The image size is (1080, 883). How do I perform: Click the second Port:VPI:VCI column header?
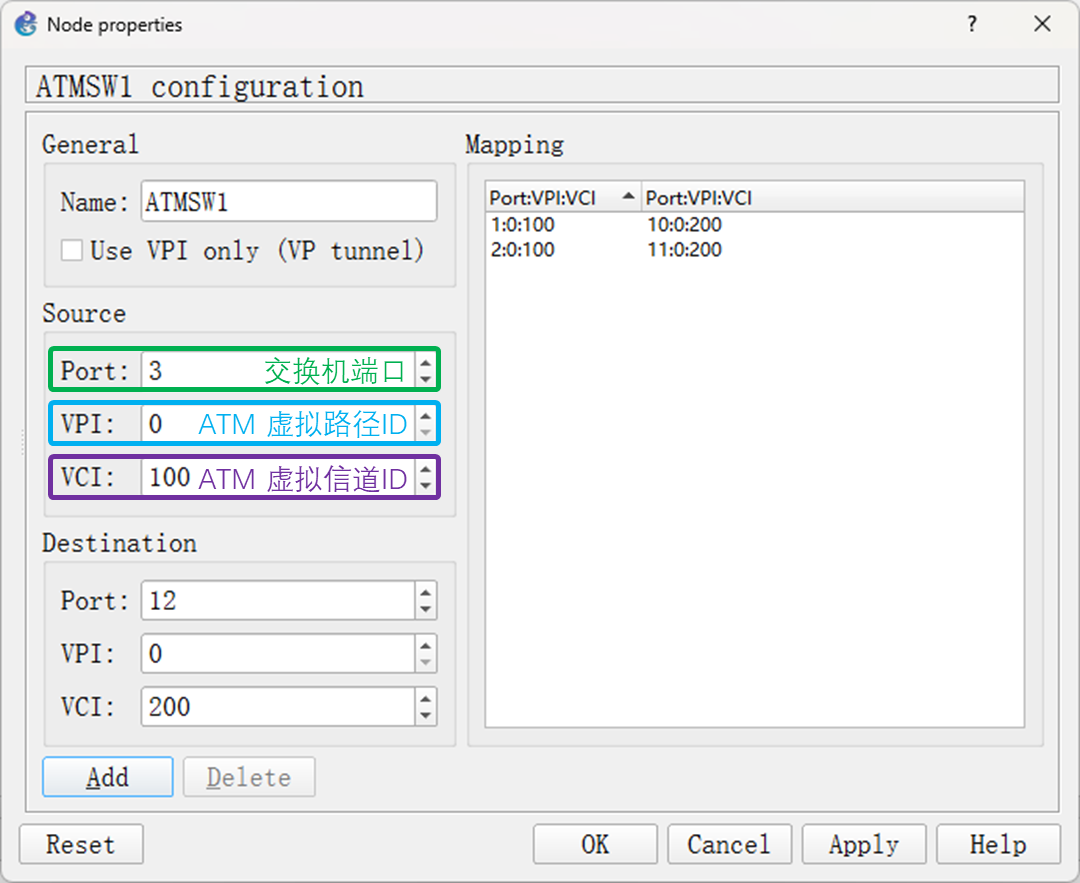(x=698, y=198)
